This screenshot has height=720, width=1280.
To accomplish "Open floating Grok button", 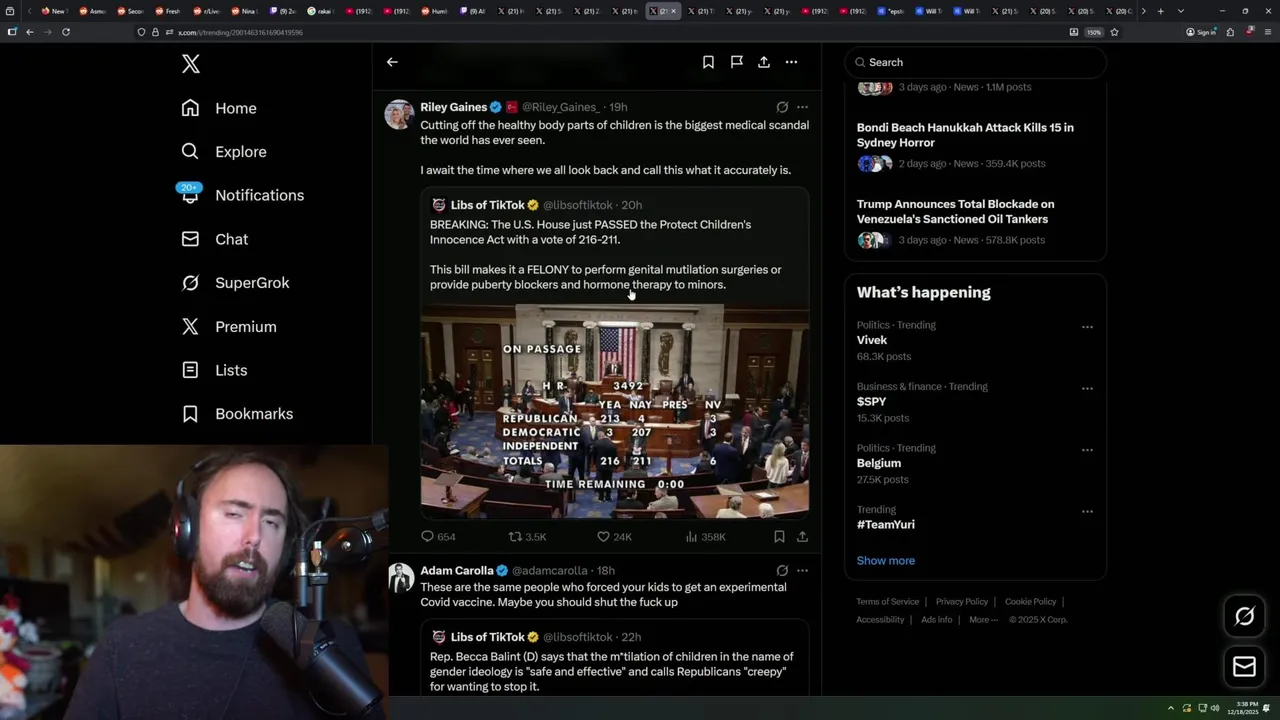I will [x=1244, y=616].
